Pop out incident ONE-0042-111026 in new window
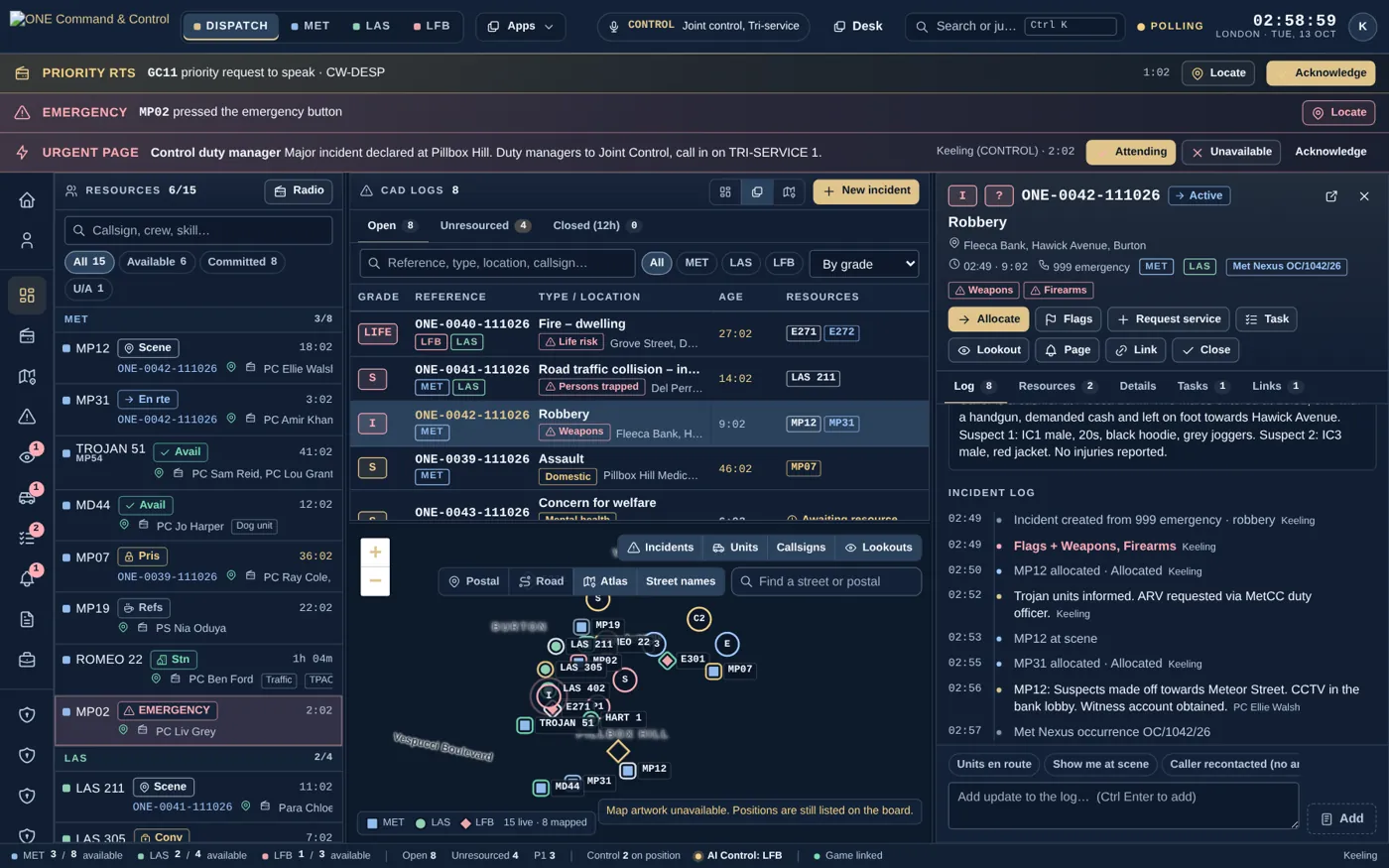Viewport: 1389px width, 868px height. 1331,196
